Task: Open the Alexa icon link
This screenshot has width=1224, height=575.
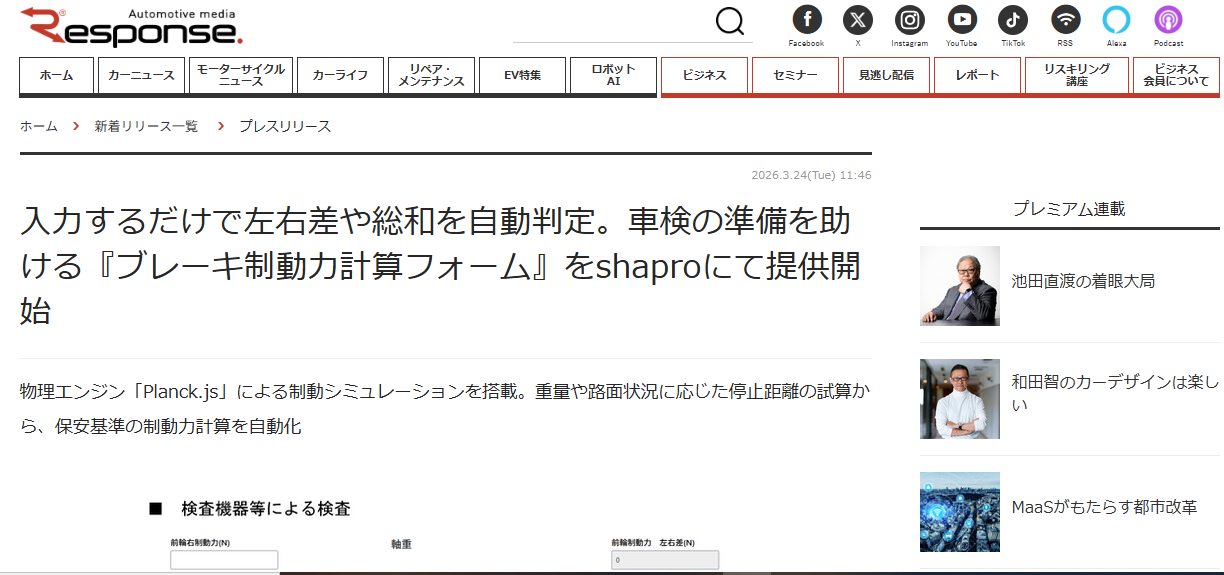Action: point(1116,19)
